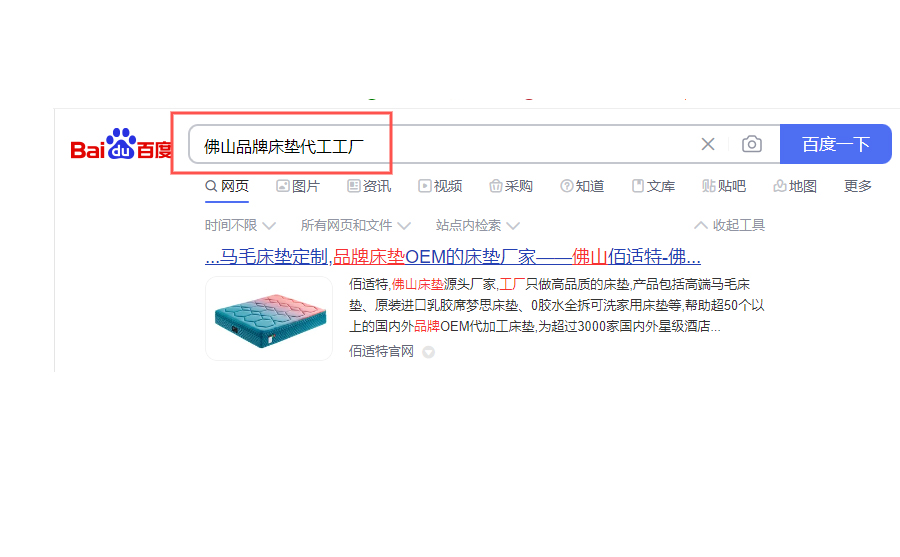Click the 百度一下 search button

[x=836, y=144]
